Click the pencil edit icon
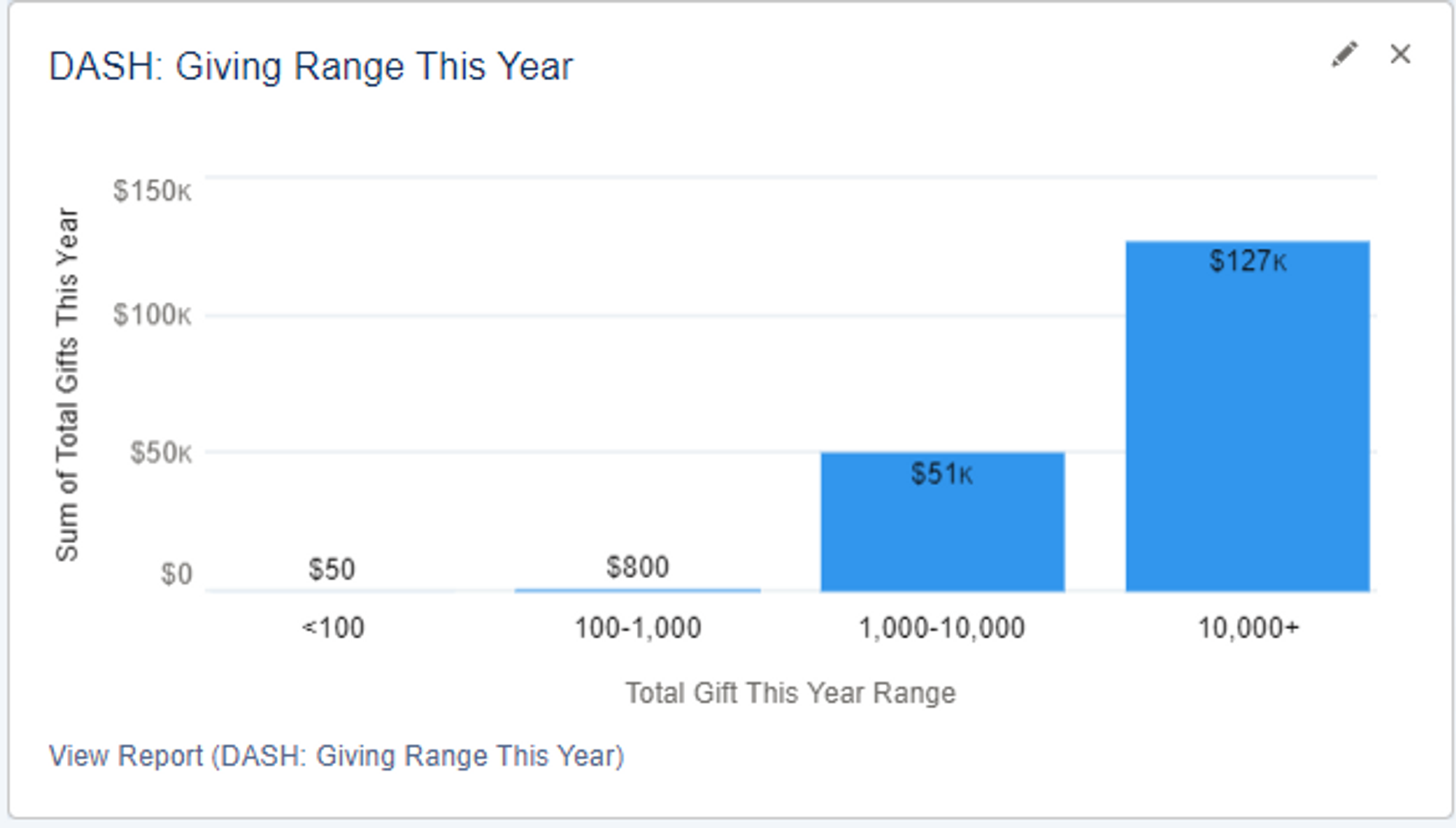This screenshot has height=828, width=1456. point(1344,55)
